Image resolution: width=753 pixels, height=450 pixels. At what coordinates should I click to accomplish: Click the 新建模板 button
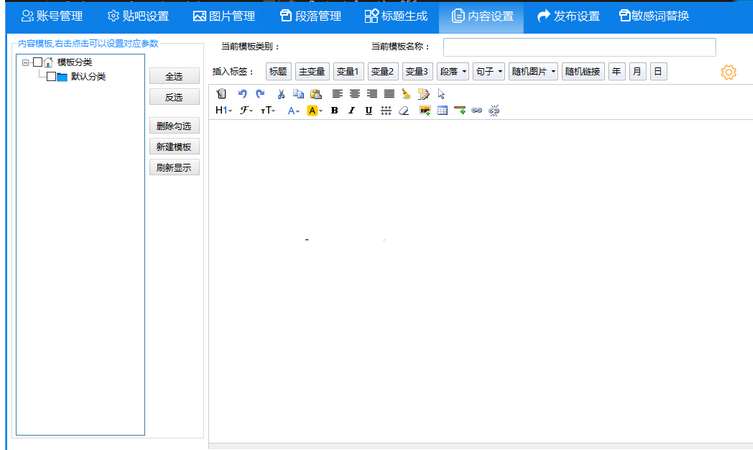pyautogui.click(x=174, y=147)
